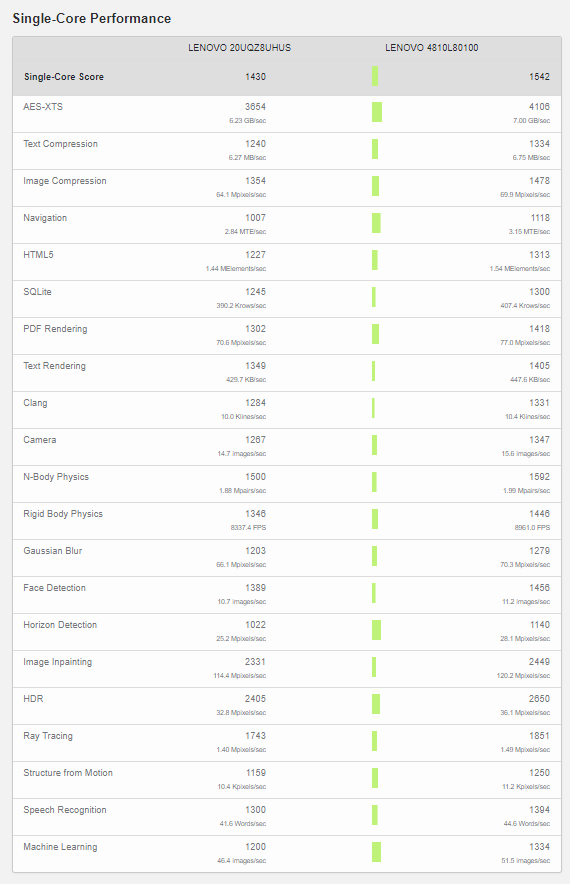Click the LENOVO 20UQZ8UHUS column header
The height and width of the screenshot is (884, 570).
[x=240, y=48]
